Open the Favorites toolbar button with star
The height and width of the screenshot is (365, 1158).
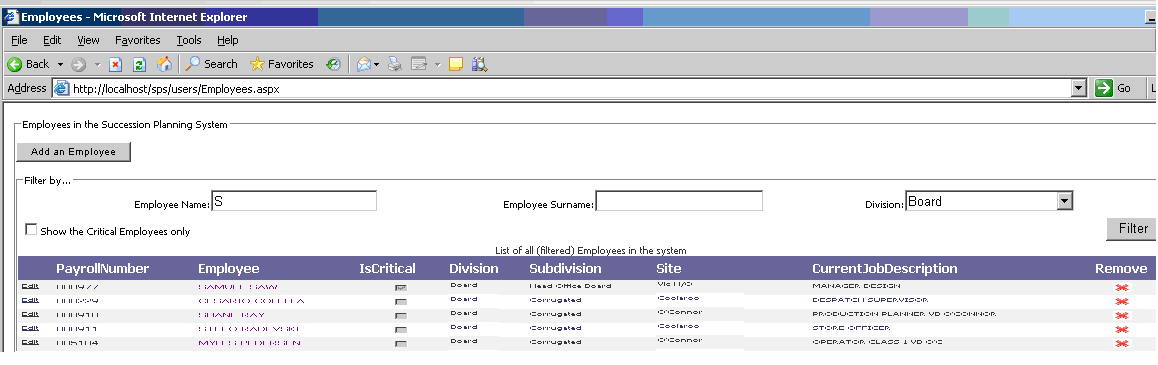(x=282, y=64)
